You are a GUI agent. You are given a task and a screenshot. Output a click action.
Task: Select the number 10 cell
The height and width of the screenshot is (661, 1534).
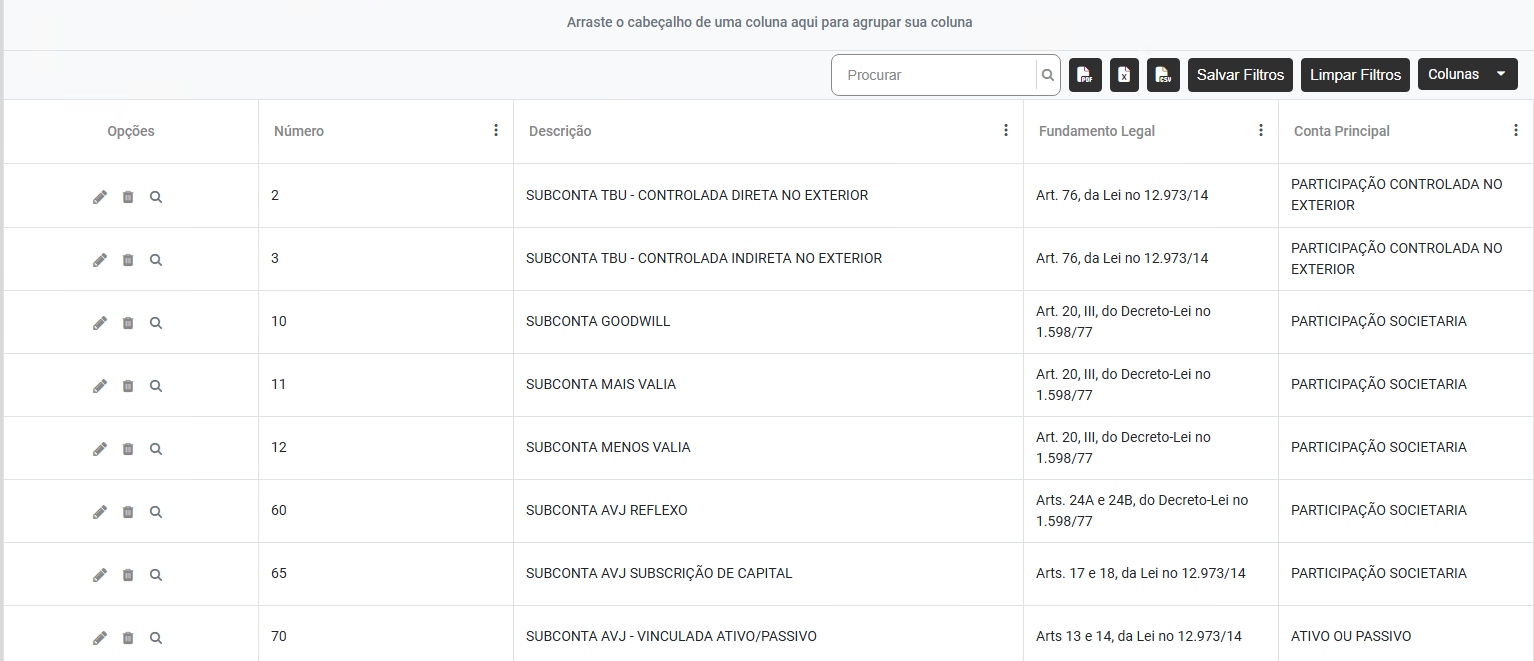(x=386, y=322)
